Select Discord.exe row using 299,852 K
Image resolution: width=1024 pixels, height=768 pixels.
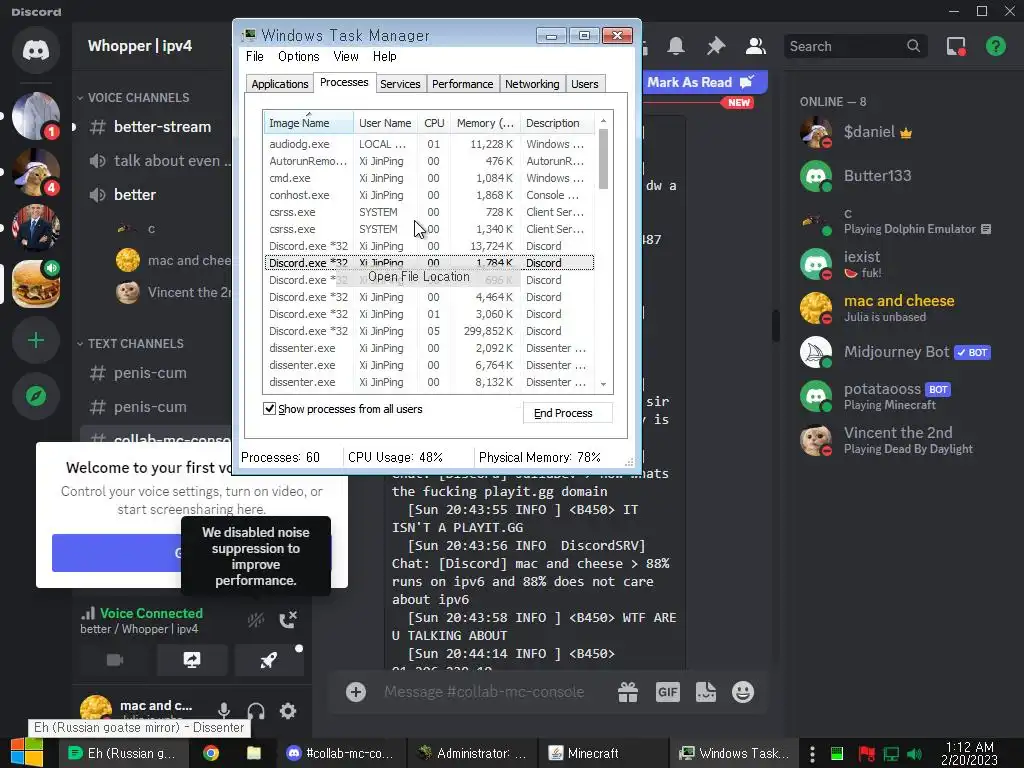(x=428, y=331)
